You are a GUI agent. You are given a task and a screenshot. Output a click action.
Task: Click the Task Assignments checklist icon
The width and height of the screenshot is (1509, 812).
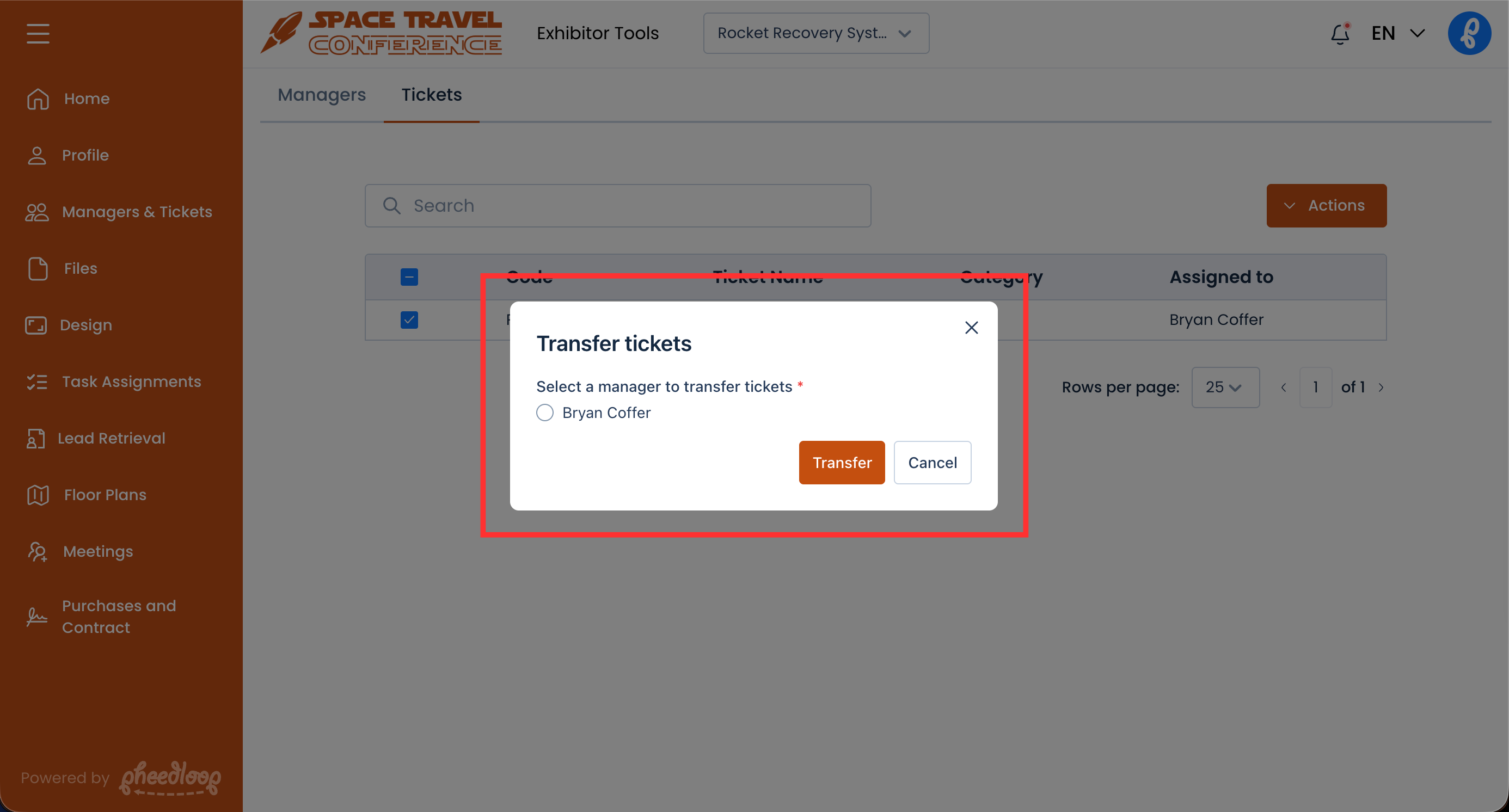click(37, 382)
